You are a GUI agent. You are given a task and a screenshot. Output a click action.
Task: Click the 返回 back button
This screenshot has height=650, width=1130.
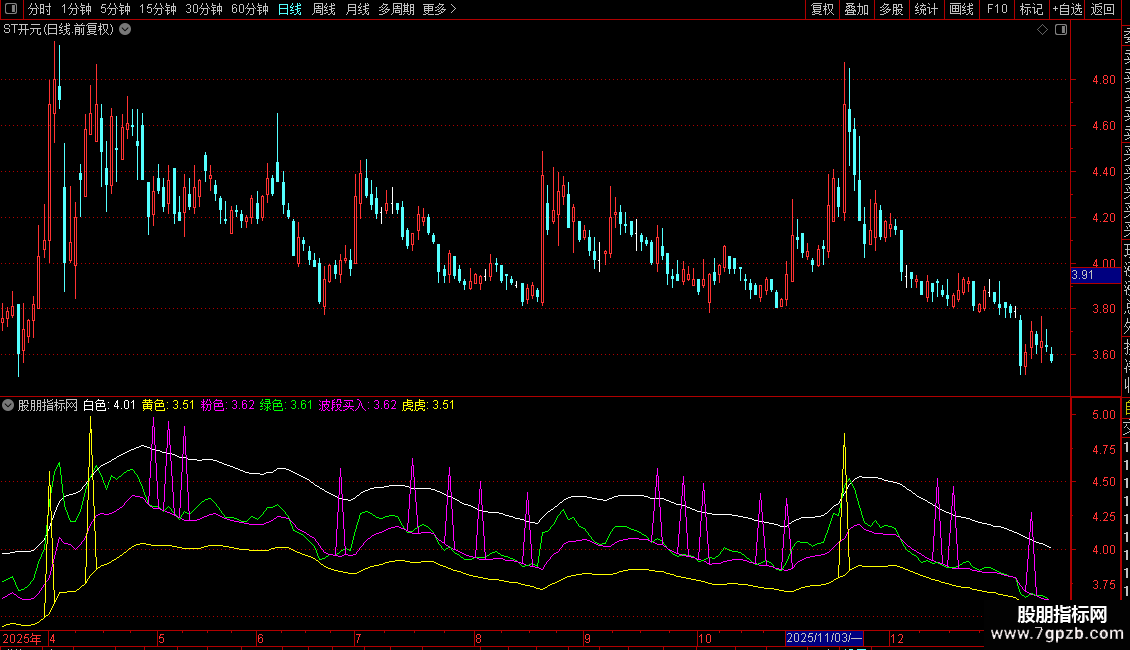(x=1102, y=9)
